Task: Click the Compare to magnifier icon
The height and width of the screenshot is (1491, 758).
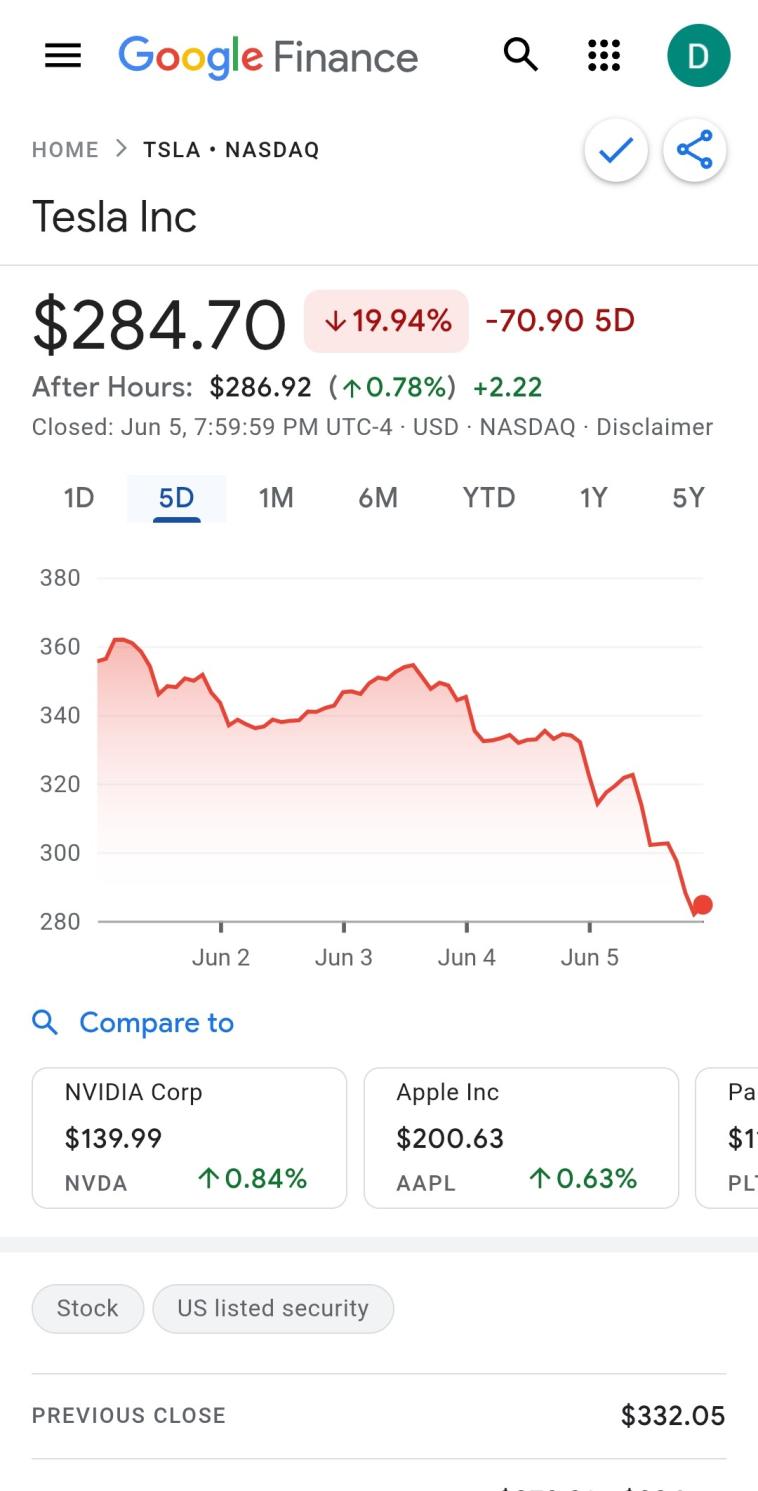Action: click(x=45, y=1022)
